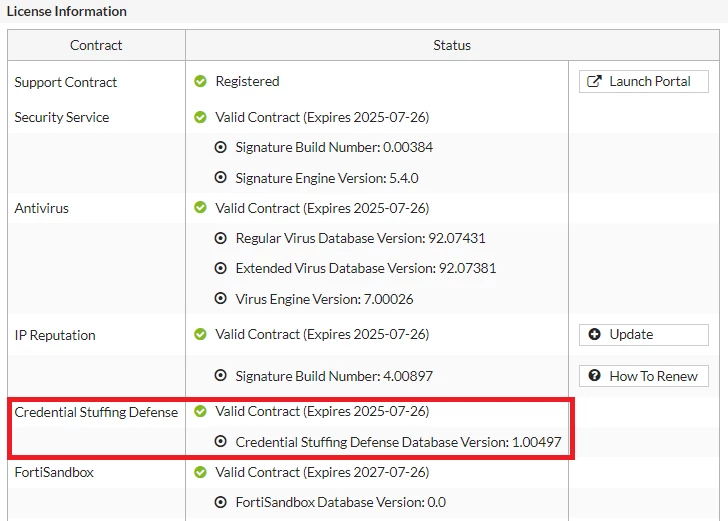Click Credential Stuffing Defense Database Version: 1.00497
The width and height of the screenshot is (728, 521).
coord(398,442)
